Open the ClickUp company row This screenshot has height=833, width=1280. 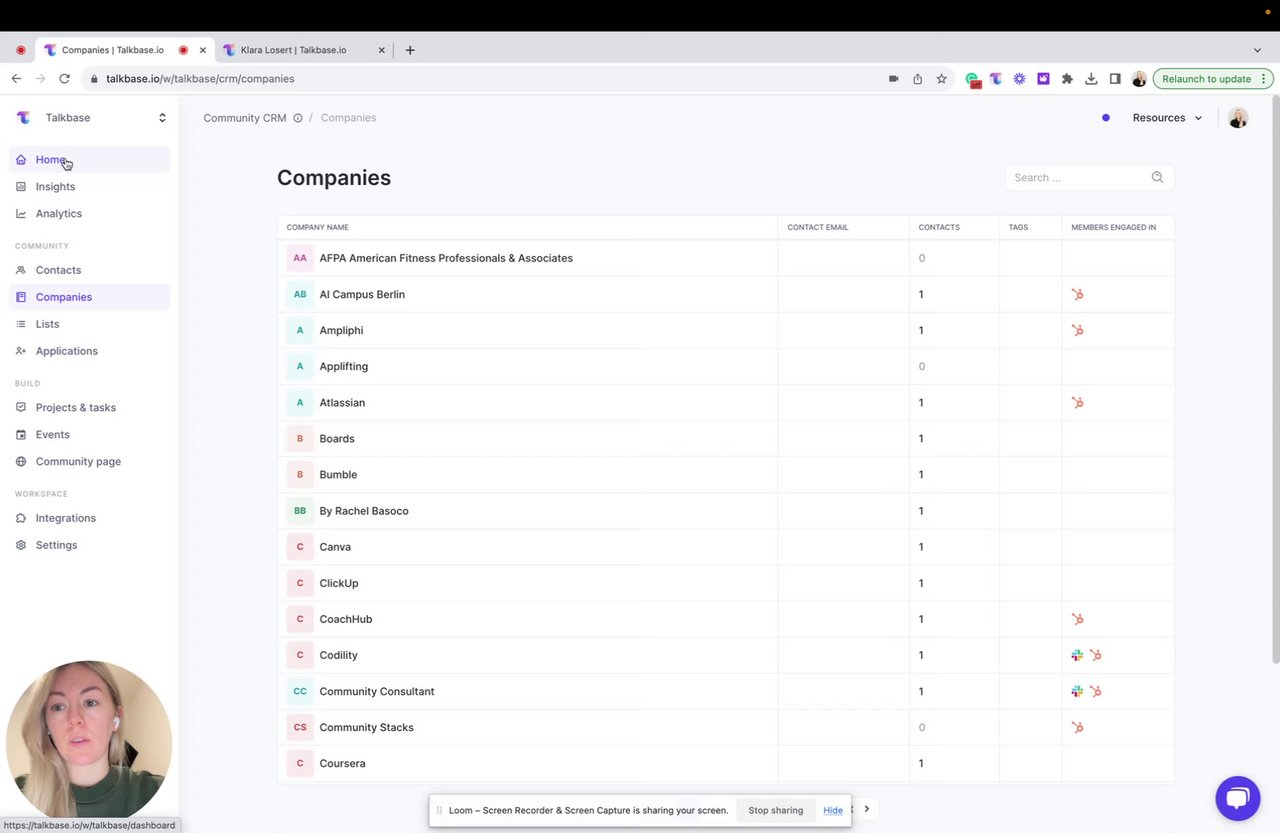coord(725,583)
